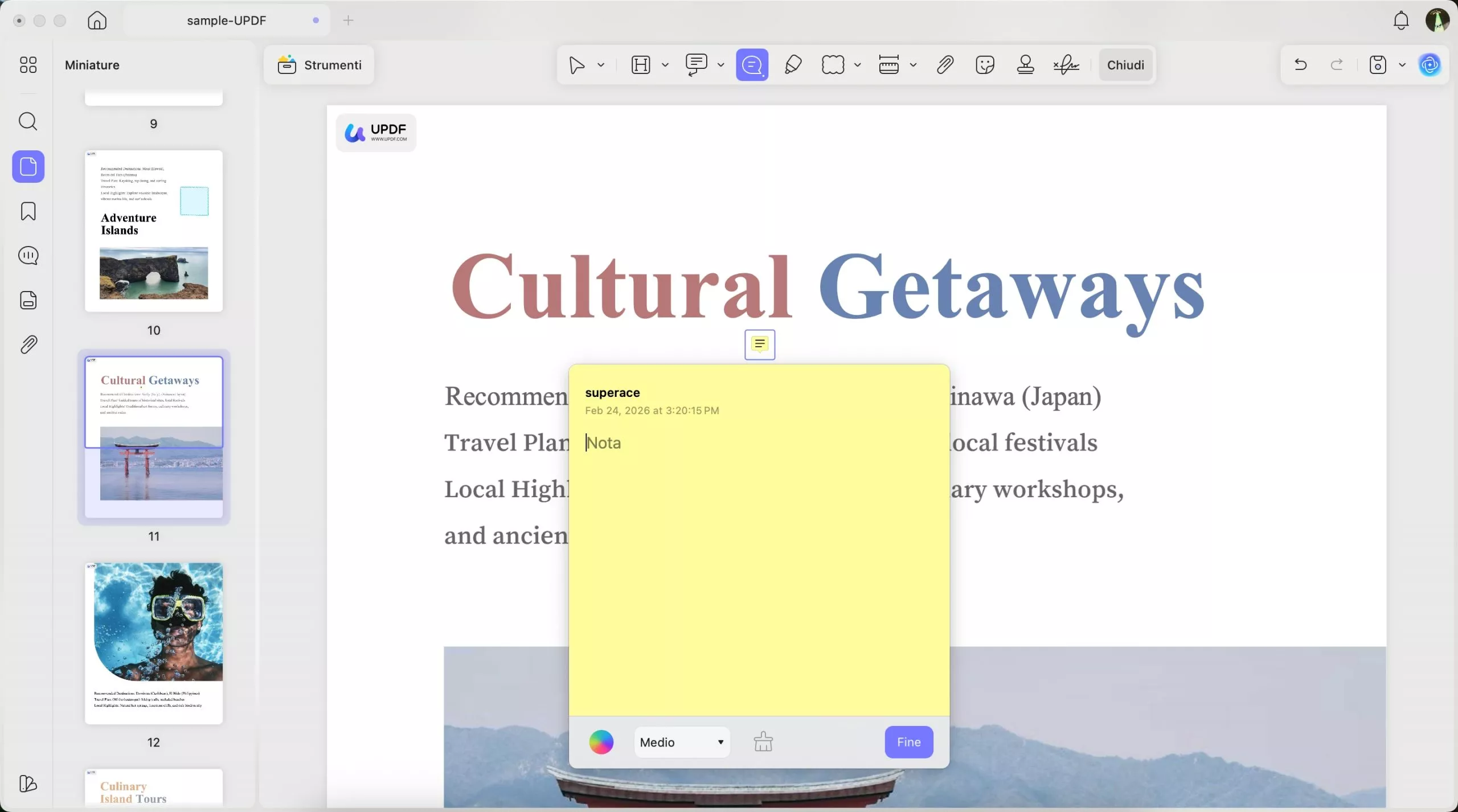This screenshot has width=1458, height=812.
Task: Expand the shape tool options arrow
Action: point(857,65)
